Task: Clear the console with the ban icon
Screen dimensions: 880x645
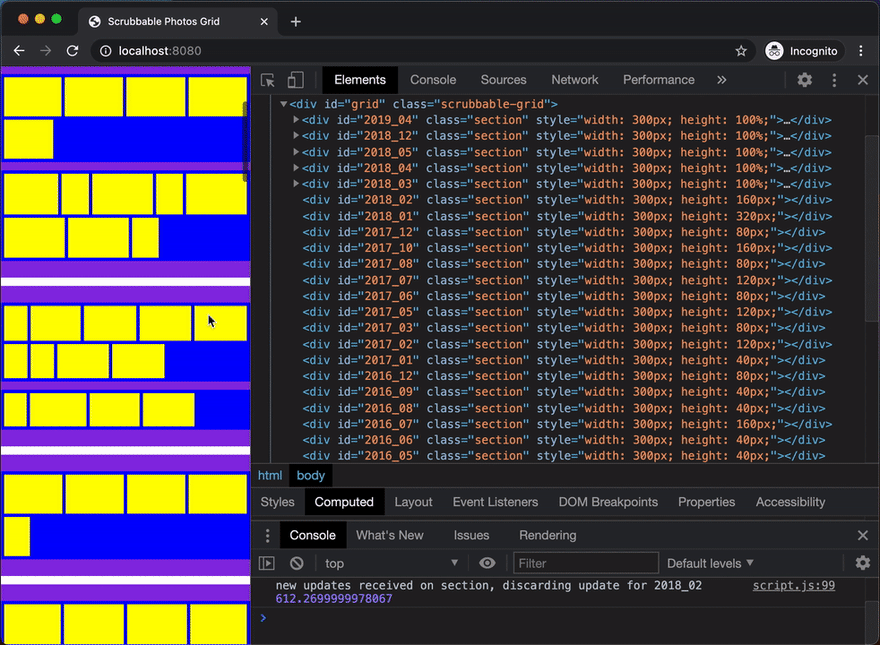Action: (296, 563)
